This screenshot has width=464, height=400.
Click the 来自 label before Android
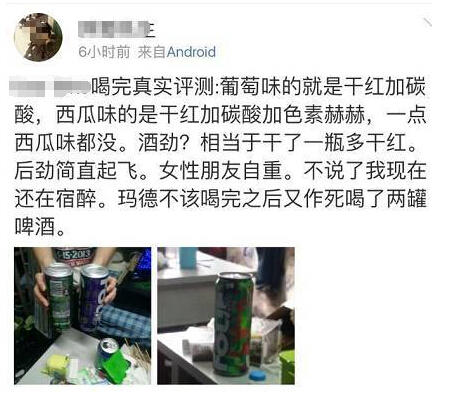coord(152,52)
